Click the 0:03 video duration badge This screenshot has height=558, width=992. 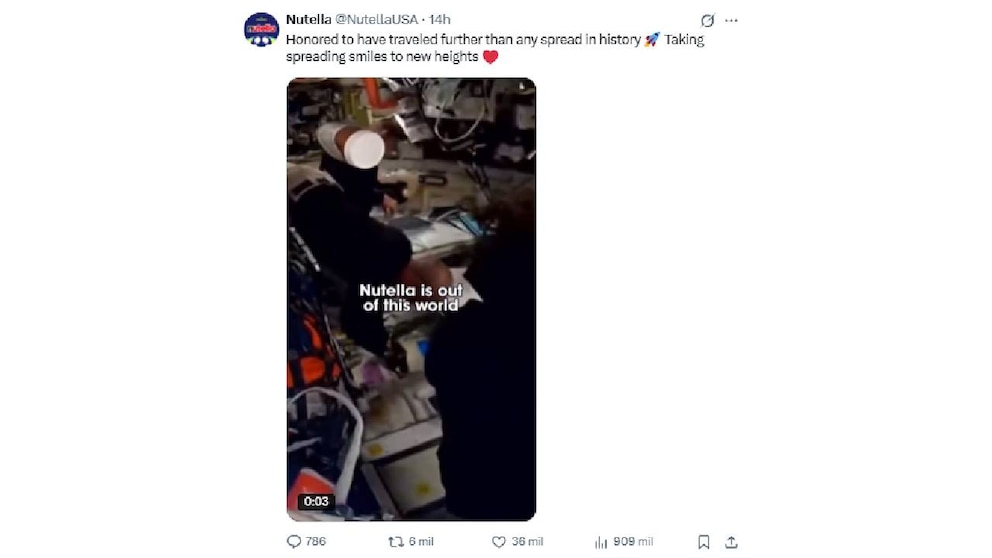(316, 502)
